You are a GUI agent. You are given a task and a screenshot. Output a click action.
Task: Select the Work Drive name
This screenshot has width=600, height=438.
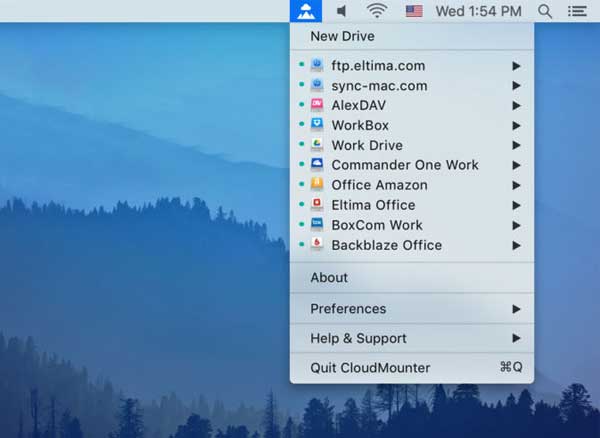tap(367, 145)
